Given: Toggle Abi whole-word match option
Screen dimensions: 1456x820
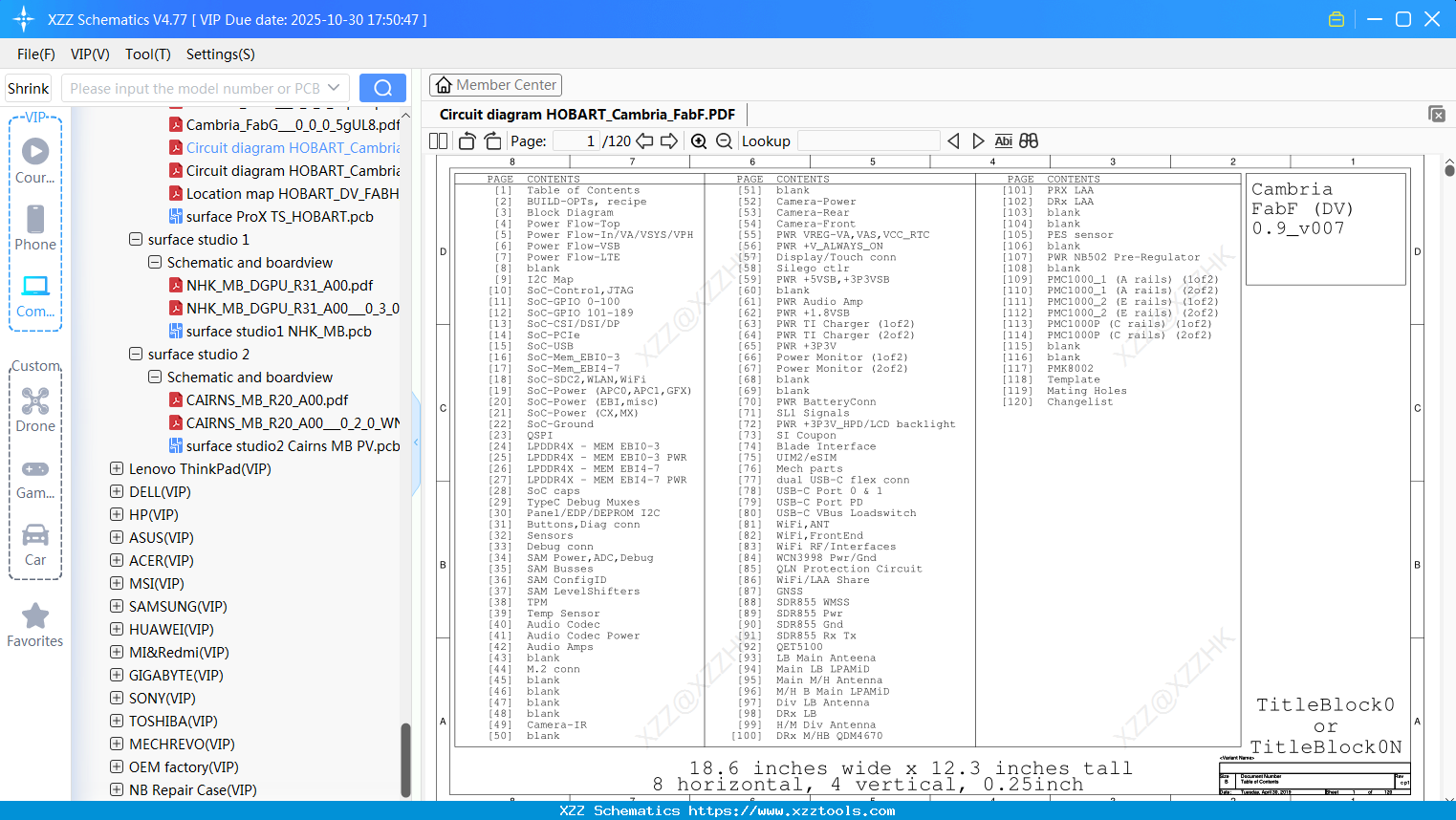Looking at the screenshot, I should click(x=1003, y=141).
